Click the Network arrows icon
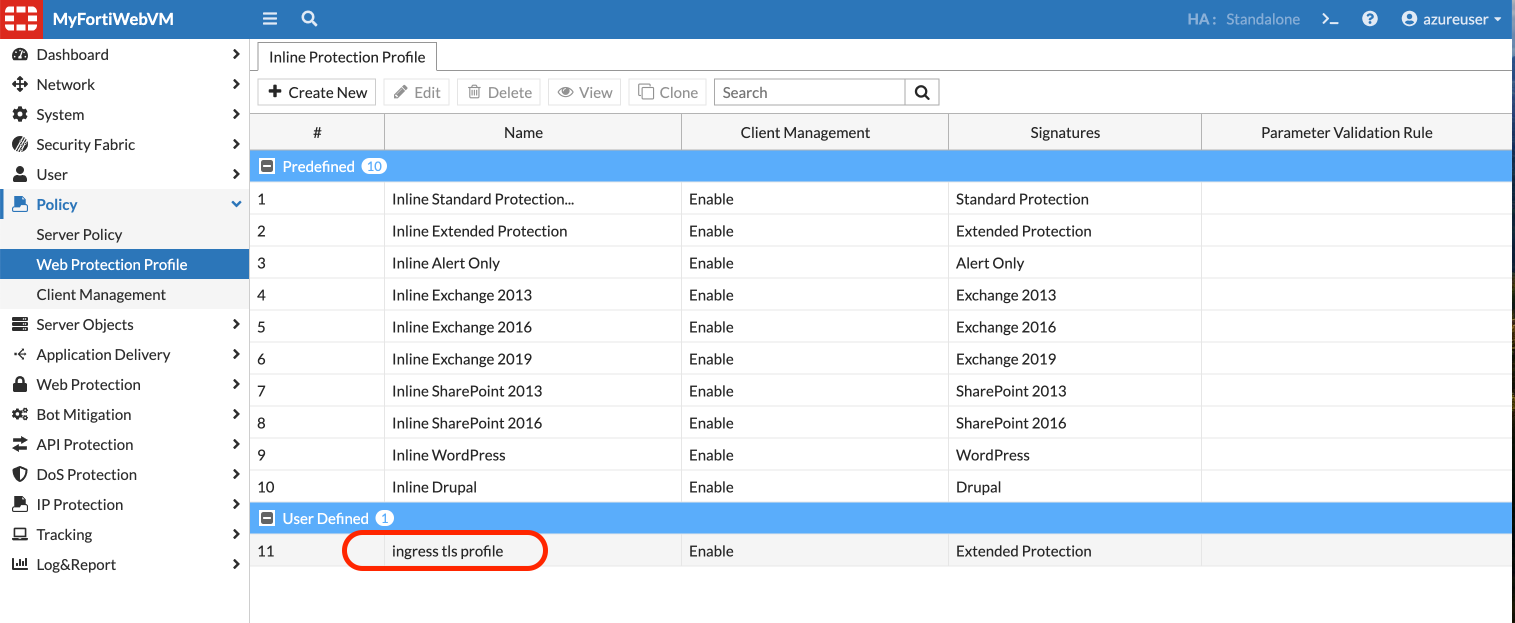The height and width of the screenshot is (623, 1515). click(20, 85)
